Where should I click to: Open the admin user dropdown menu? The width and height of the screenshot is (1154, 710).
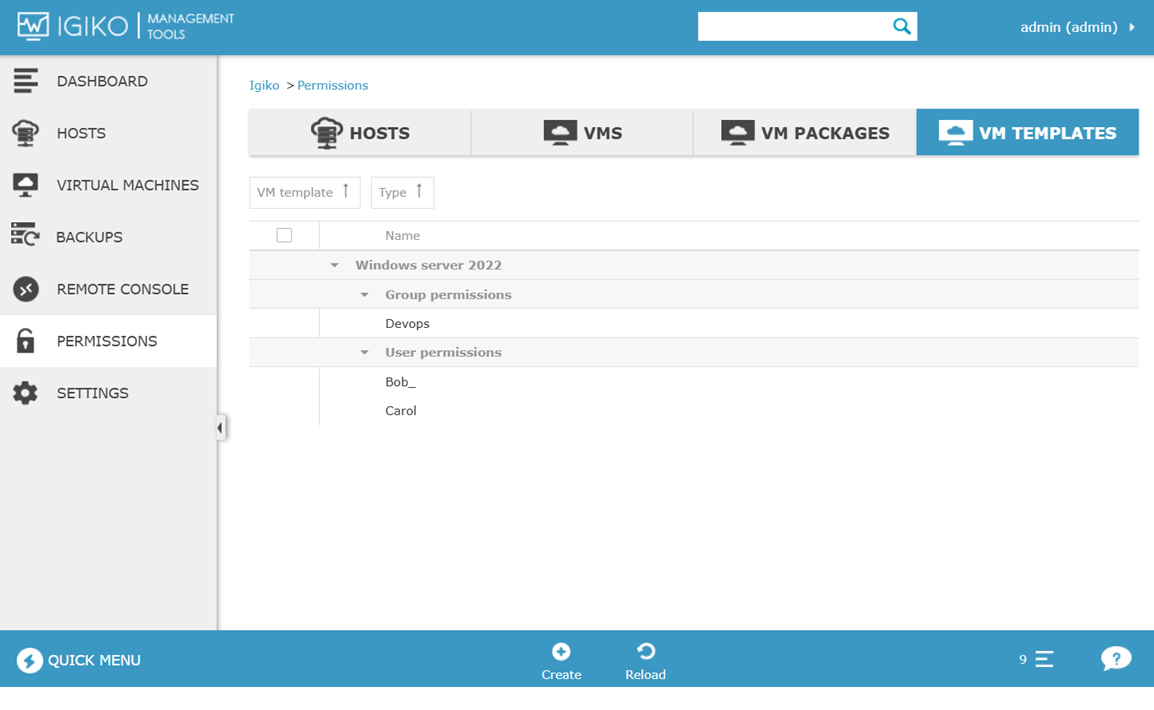[1077, 27]
